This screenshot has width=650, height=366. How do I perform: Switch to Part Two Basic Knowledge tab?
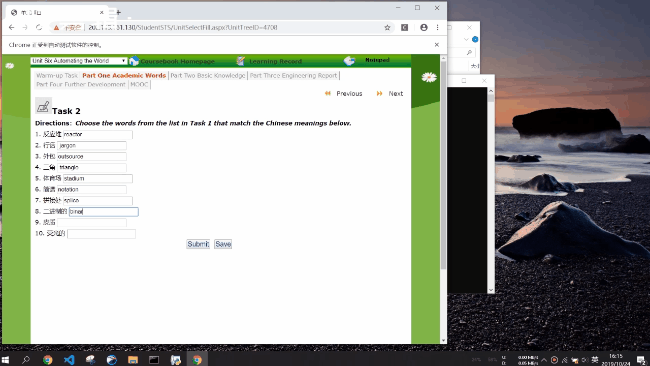pos(208,75)
